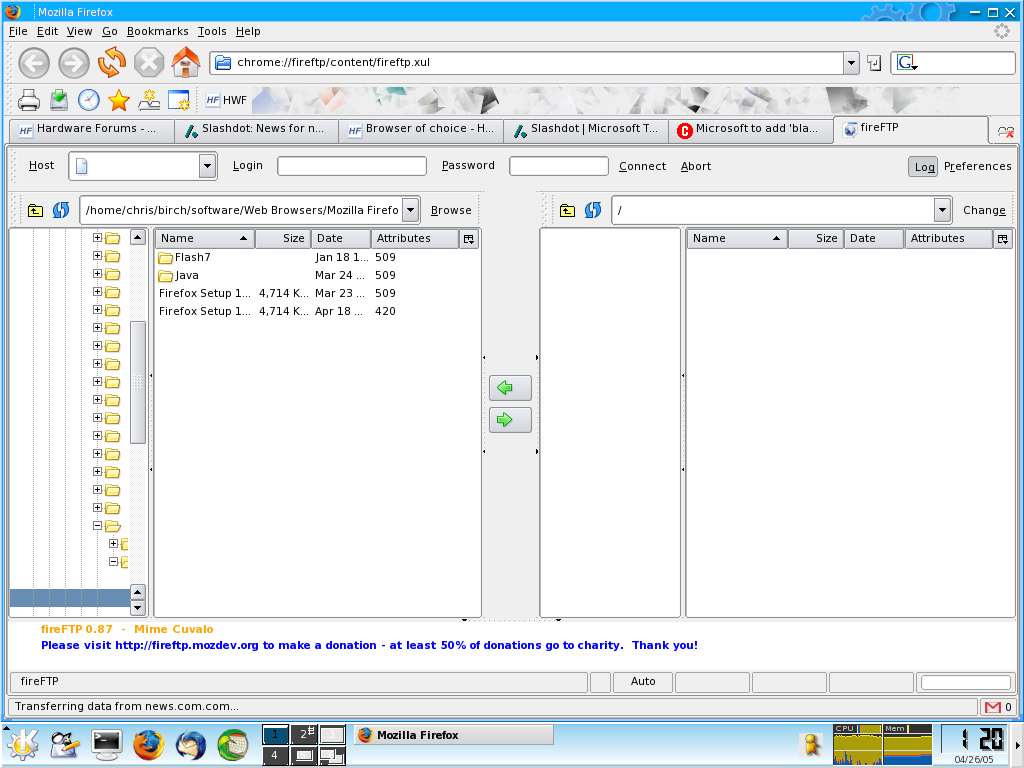Switch to virtual desktop 2 in pager
This screenshot has height=768, width=1024.
(304, 735)
